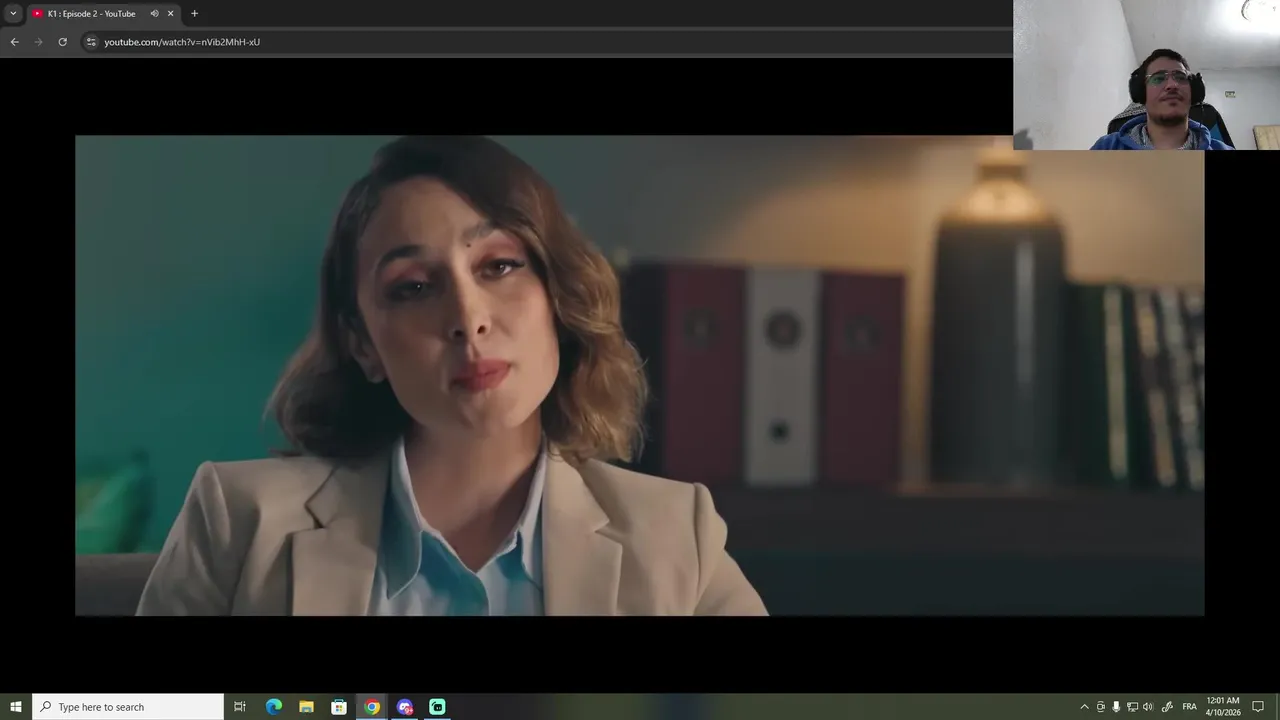This screenshot has height=720, width=1280.
Task: Open network status tray icon
Action: (x=1132, y=707)
